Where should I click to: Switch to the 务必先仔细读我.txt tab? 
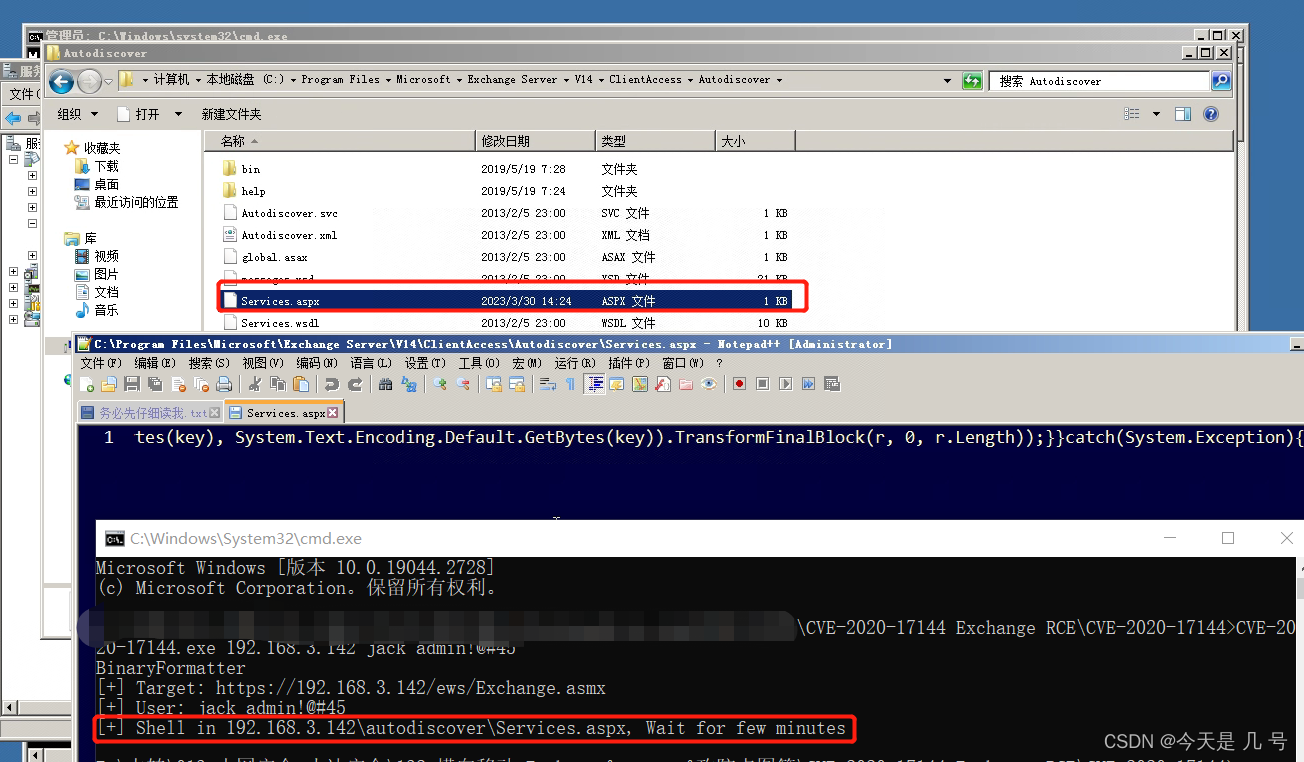click(x=150, y=412)
